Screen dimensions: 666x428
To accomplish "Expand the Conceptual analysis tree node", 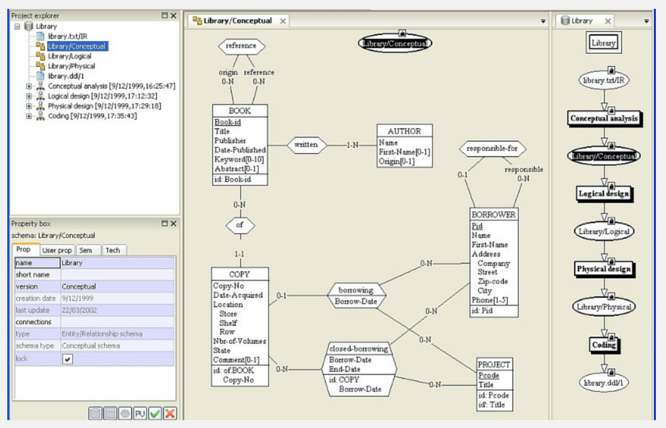I will 29,86.
